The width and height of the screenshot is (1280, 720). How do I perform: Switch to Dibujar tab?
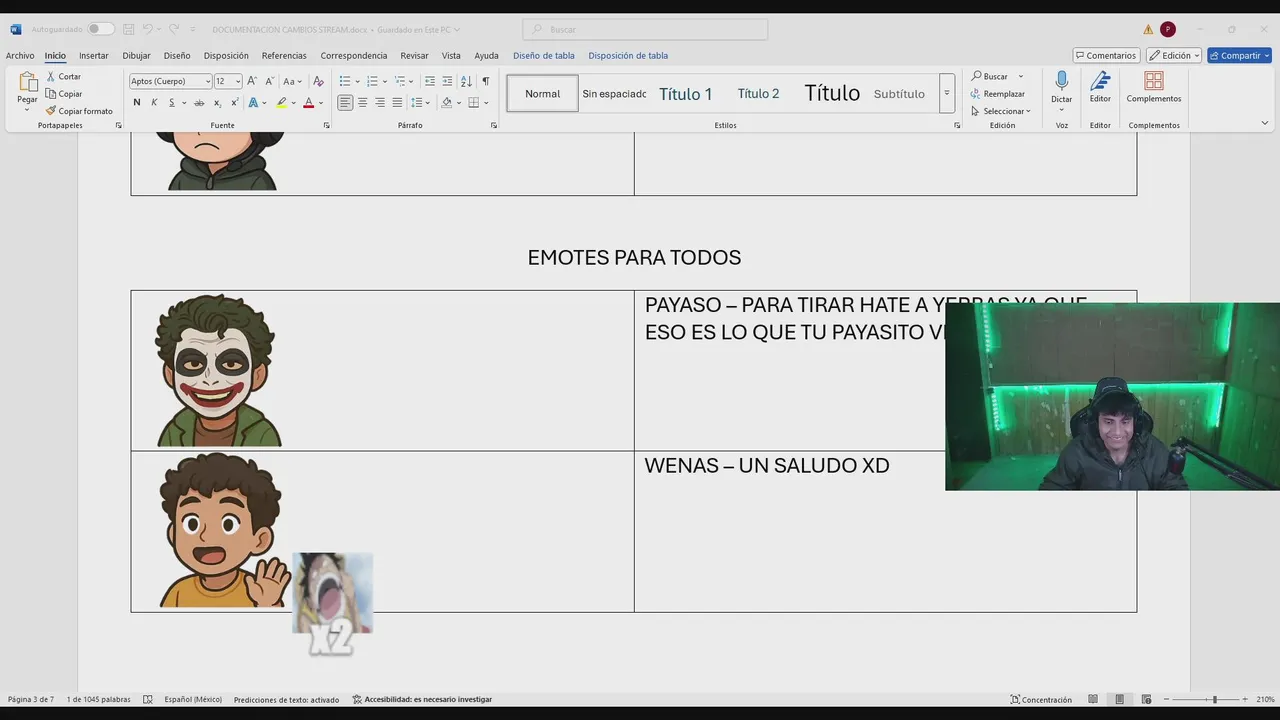(x=136, y=56)
